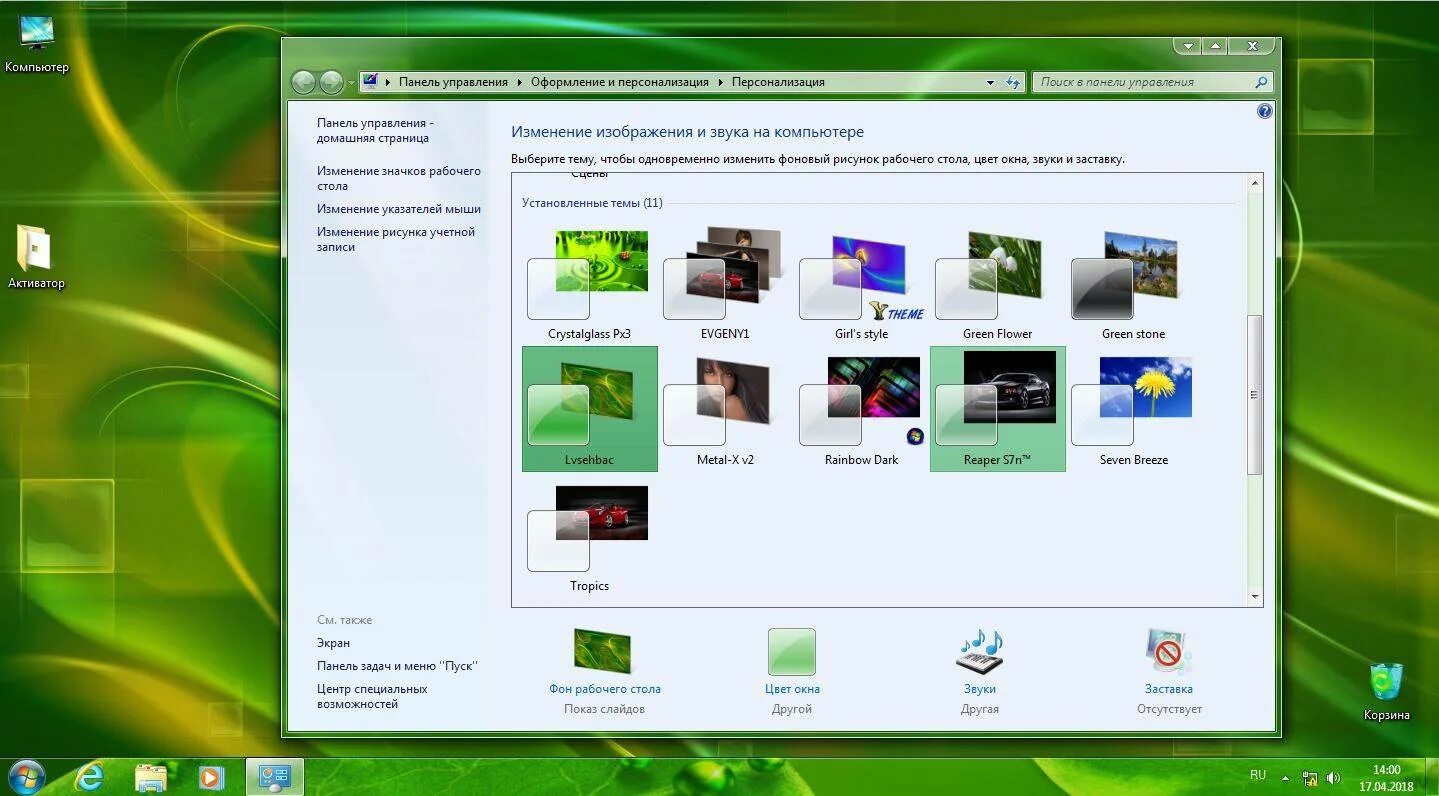Click the network tray icon
Image resolution: width=1439 pixels, height=796 pixels.
pyautogui.click(x=1310, y=777)
